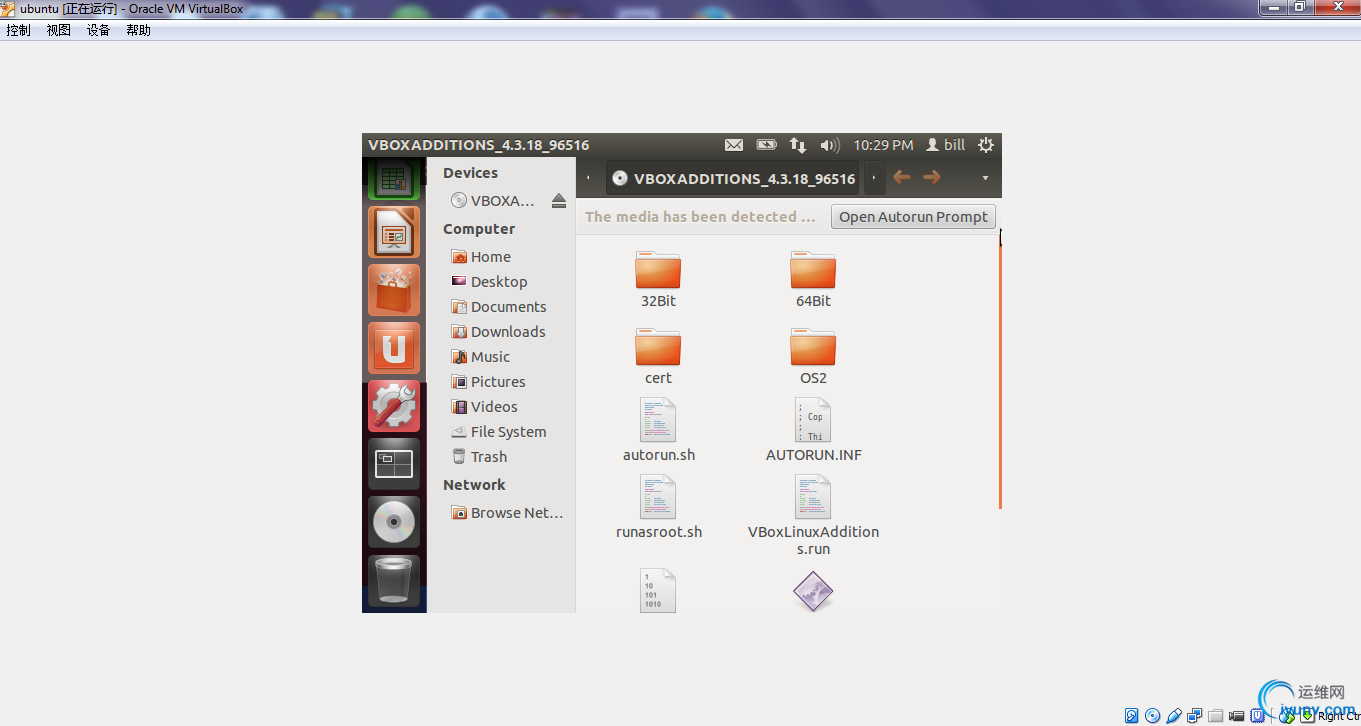Click the Open Autorun Prompt button

(x=913, y=217)
